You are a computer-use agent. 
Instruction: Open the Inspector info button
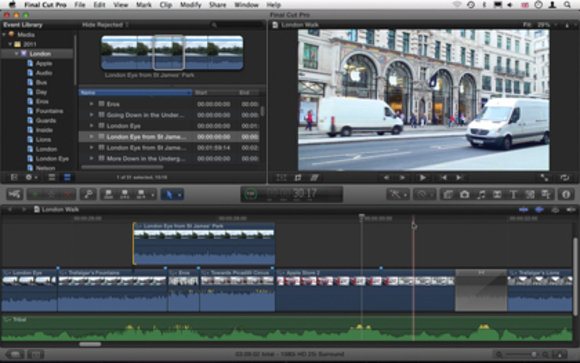tap(566, 194)
